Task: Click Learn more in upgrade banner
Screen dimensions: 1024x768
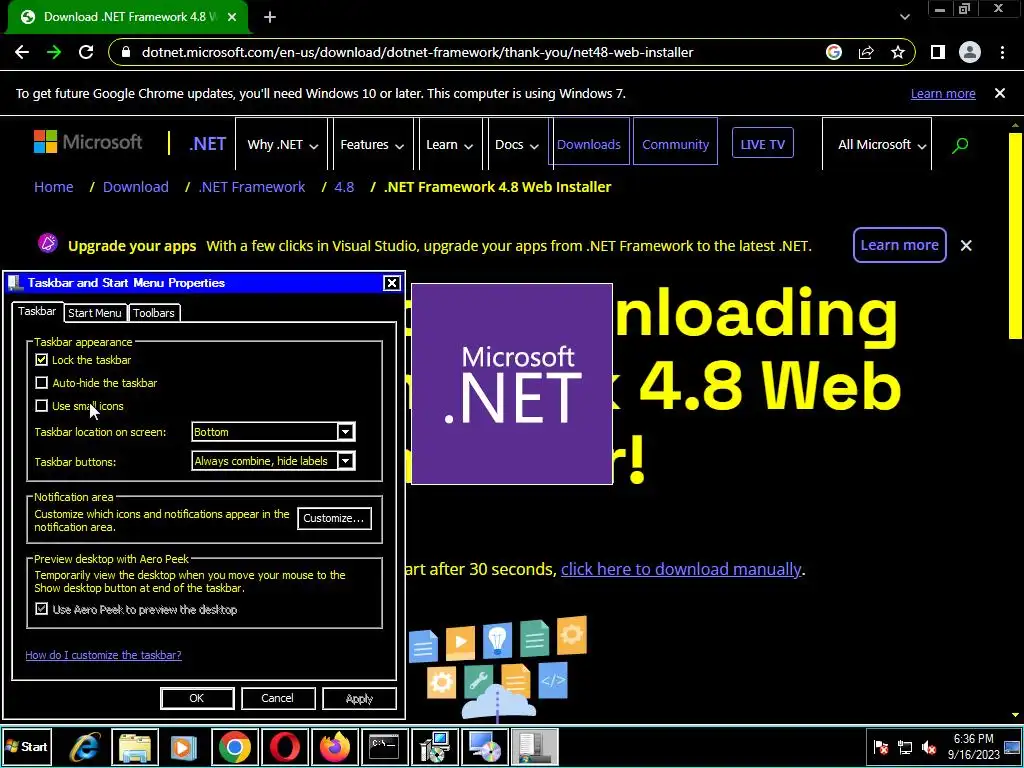Action: click(x=899, y=245)
